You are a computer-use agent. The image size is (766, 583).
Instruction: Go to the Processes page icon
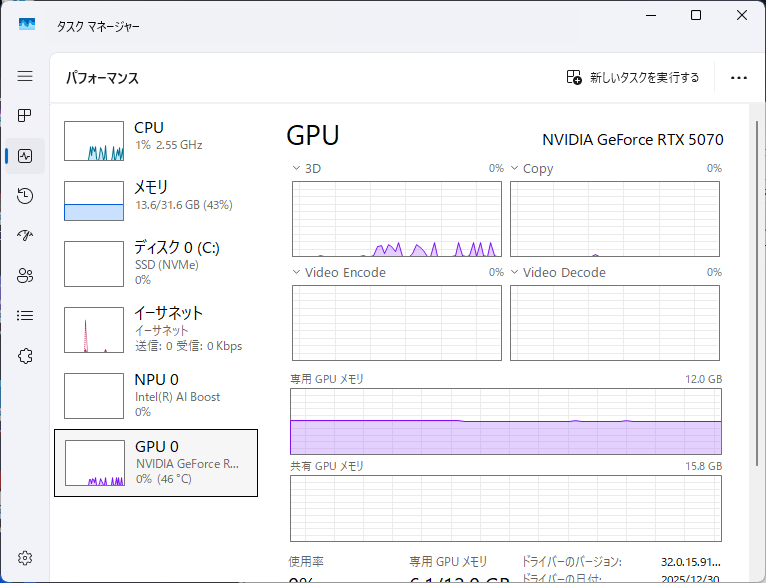tap(25, 116)
